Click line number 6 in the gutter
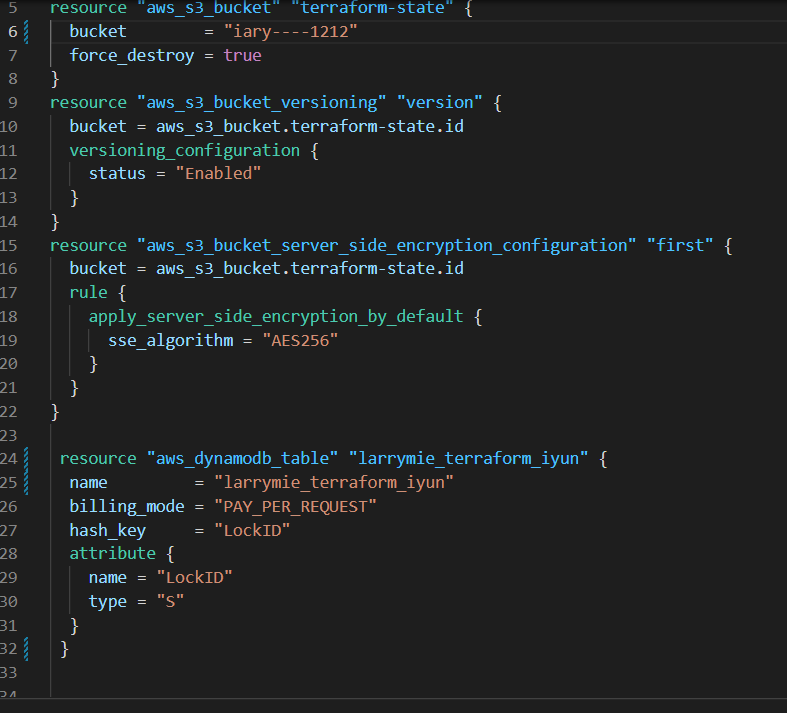The width and height of the screenshot is (787, 713). point(13,32)
